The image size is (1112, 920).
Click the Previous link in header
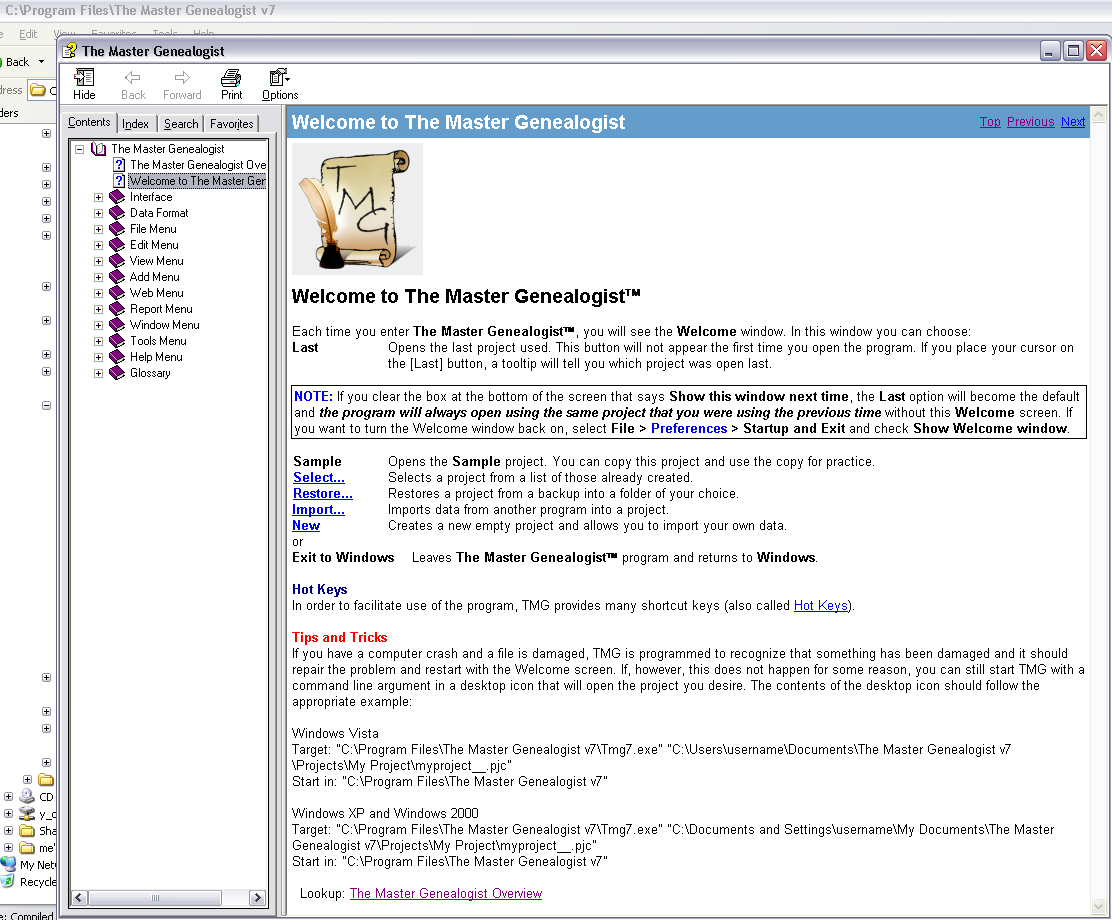[1030, 122]
